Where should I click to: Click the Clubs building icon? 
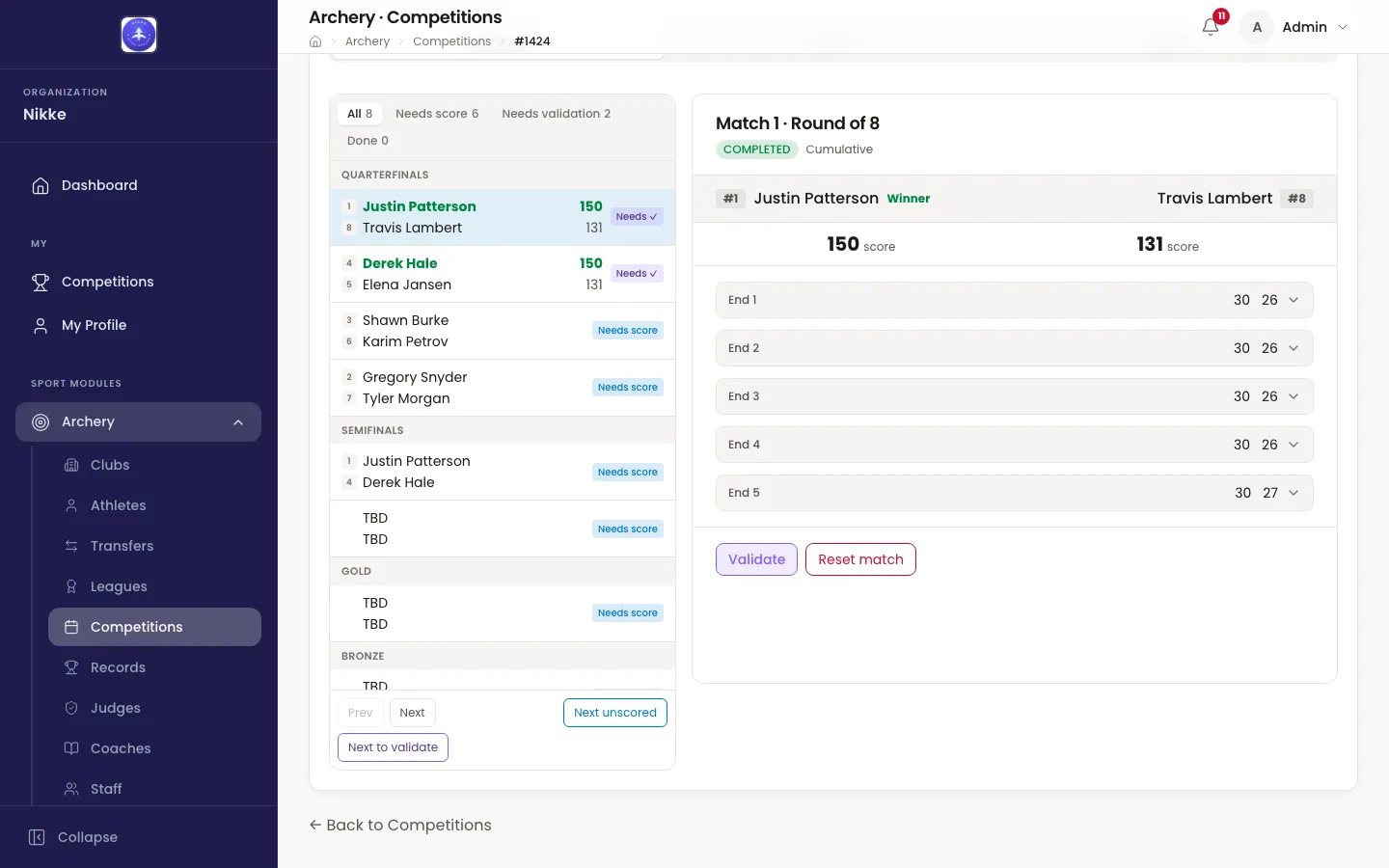coord(71,465)
